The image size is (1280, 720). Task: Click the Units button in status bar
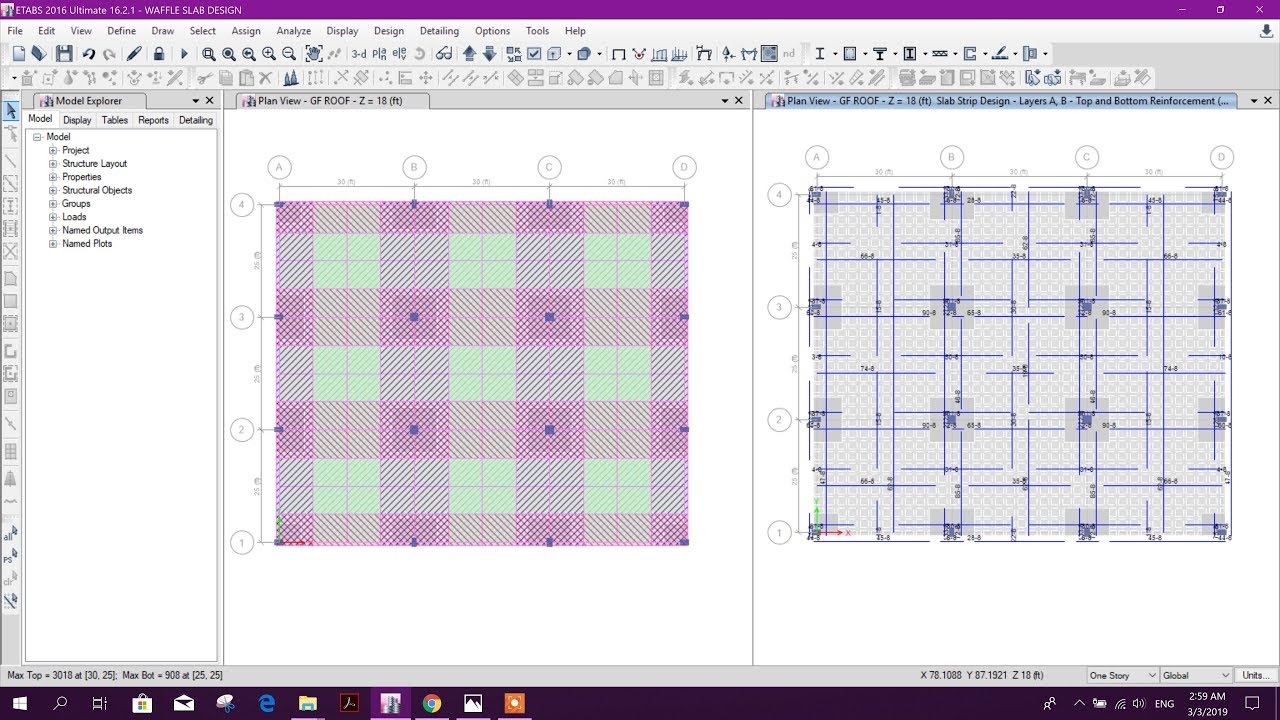(1256, 675)
